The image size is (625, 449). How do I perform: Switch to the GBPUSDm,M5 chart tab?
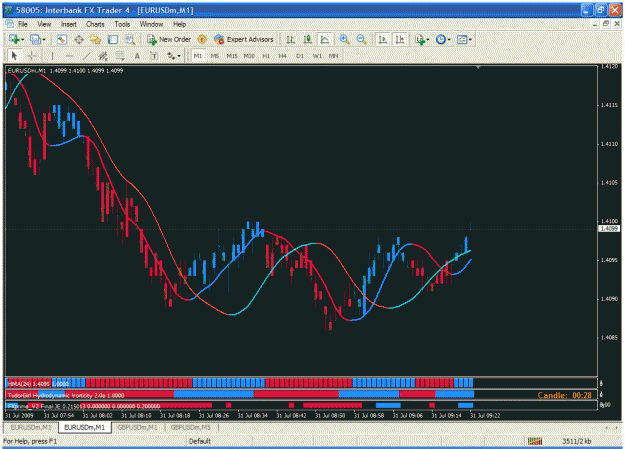coord(191,427)
